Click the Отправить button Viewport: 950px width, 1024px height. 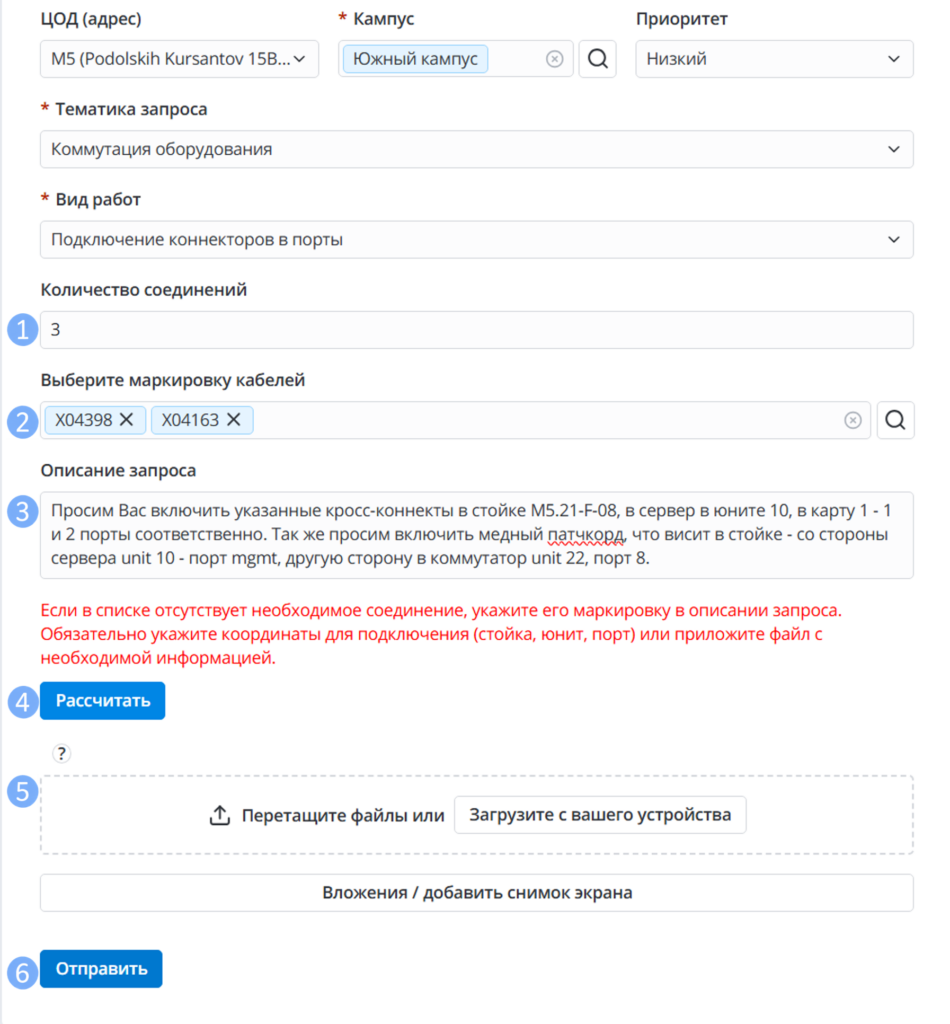pyautogui.click(x=101, y=968)
